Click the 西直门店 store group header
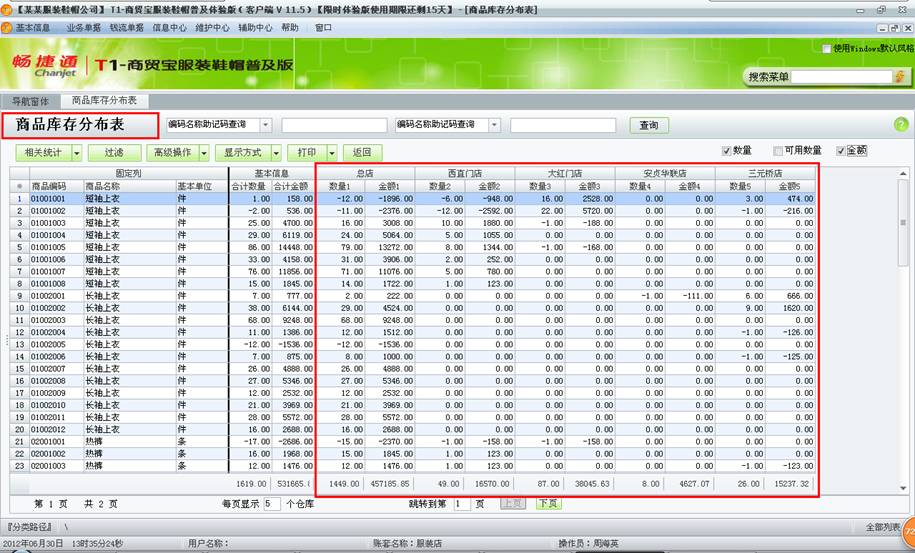Viewport: 915px width, 553px height. [x=465, y=173]
